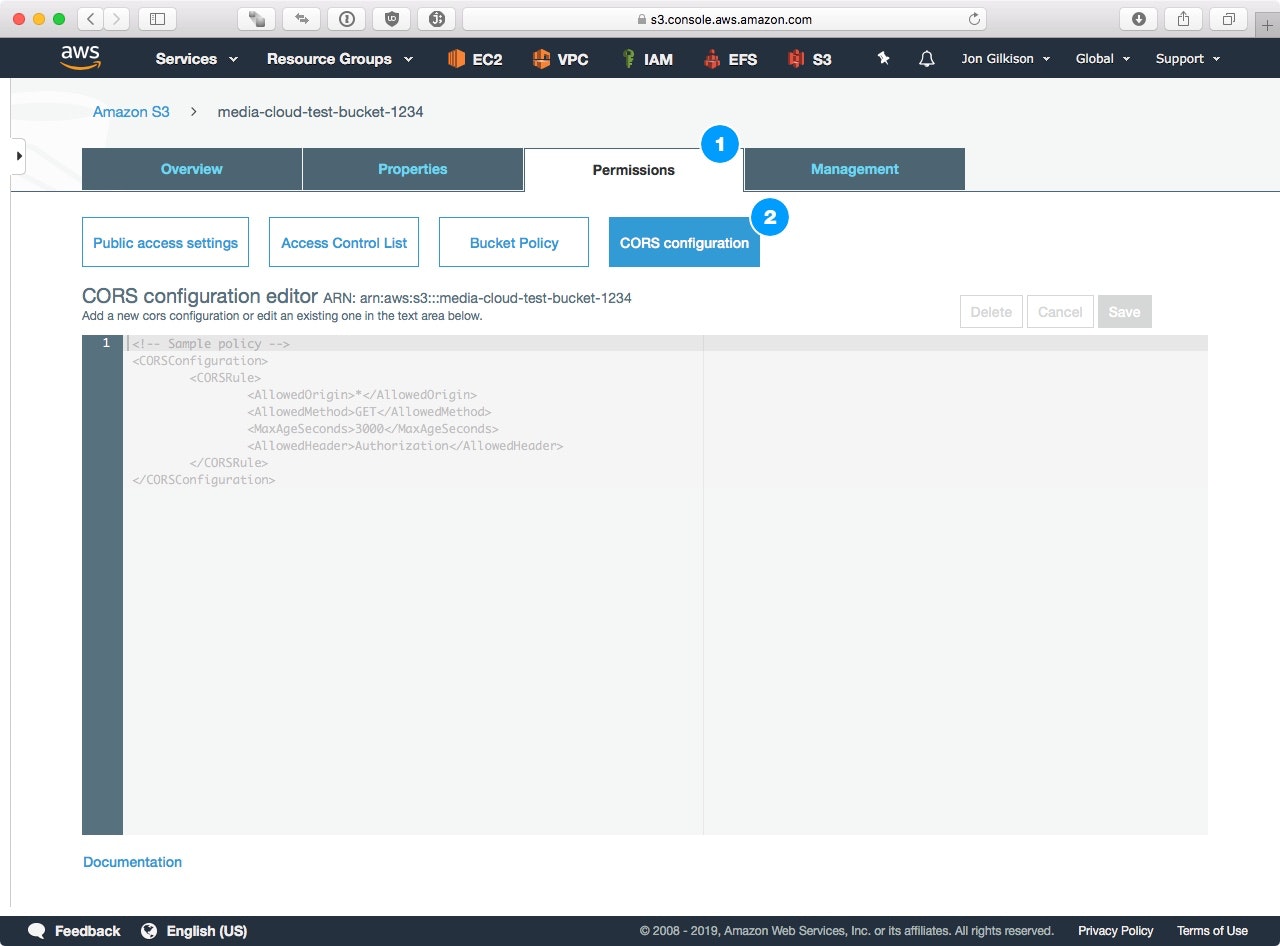The width and height of the screenshot is (1280, 946).
Task: Open IAM service shortcut
Action: tap(646, 59)
